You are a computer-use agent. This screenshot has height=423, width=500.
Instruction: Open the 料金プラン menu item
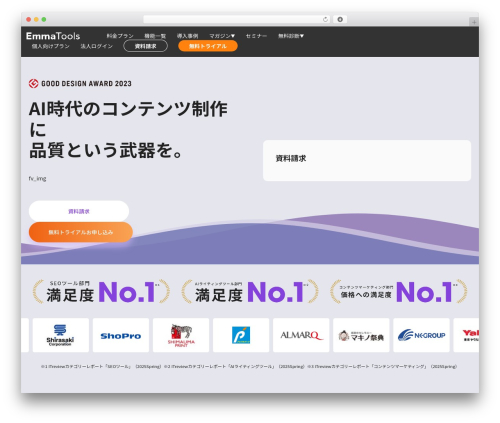tap(120, 36)
